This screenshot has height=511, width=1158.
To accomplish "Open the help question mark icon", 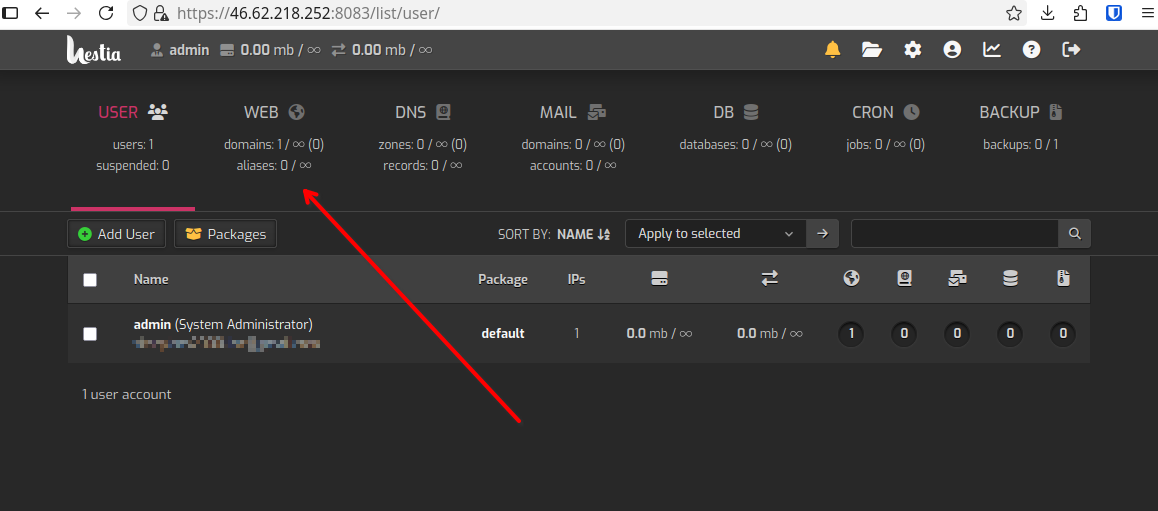I will (1031, 49).
